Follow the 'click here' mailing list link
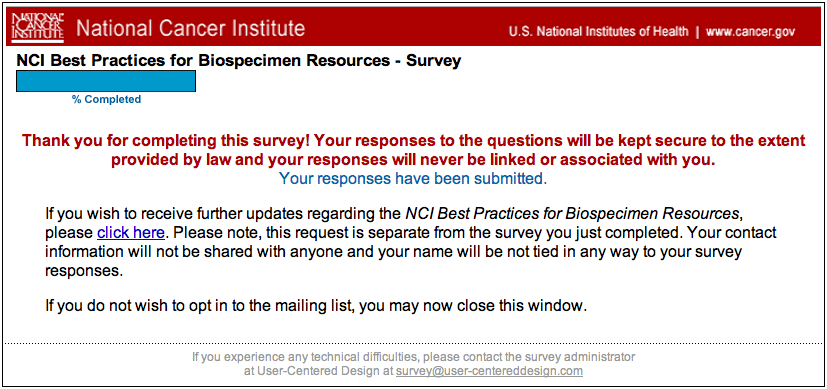This screenshot has height=389, width=827. [131, 232]
